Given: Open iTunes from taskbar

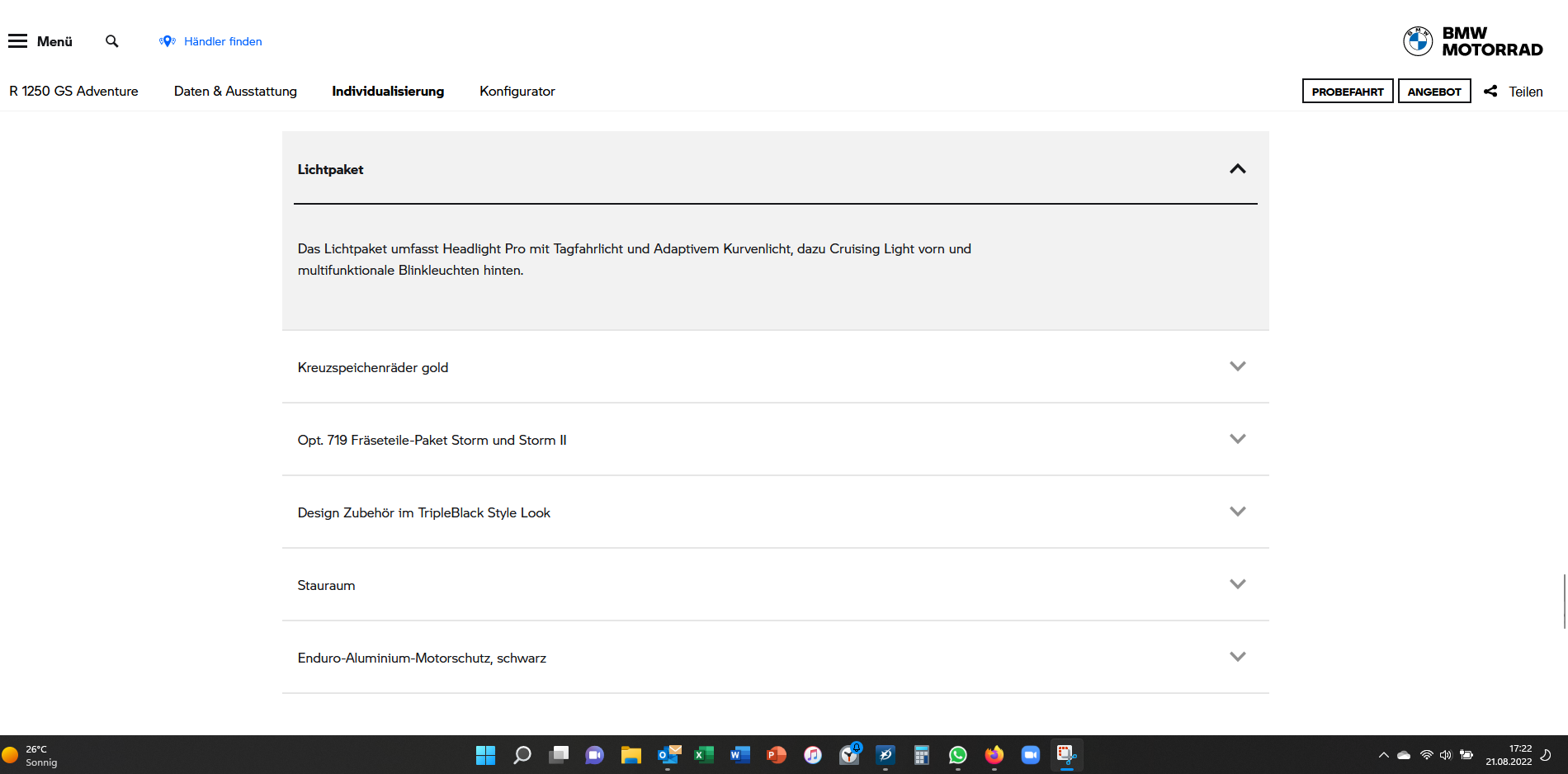Looking at the screenshot, I should coord(813,755).
